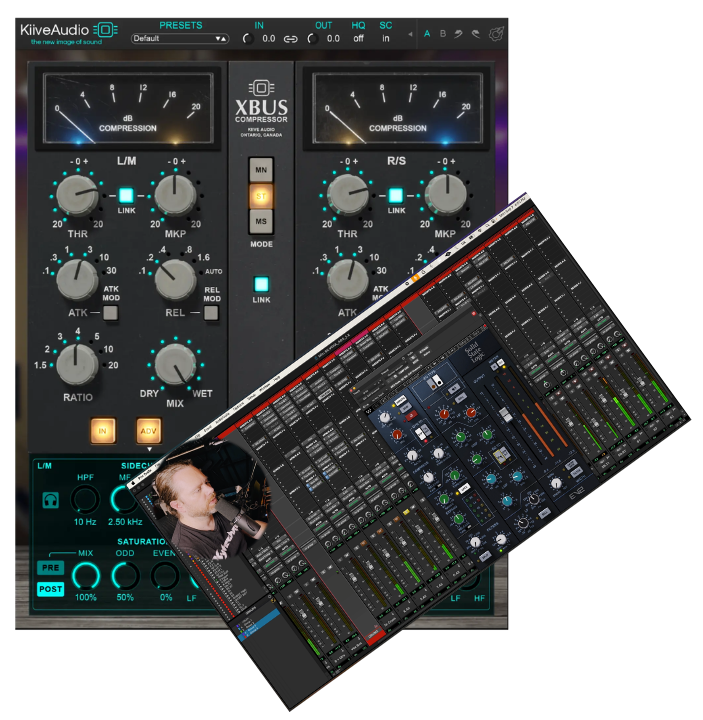The width and height of the screenshot is (703, 720).
Task: Click the DRY/WET MIX knob
Action: pyautogui.click(x=175, y=365)
